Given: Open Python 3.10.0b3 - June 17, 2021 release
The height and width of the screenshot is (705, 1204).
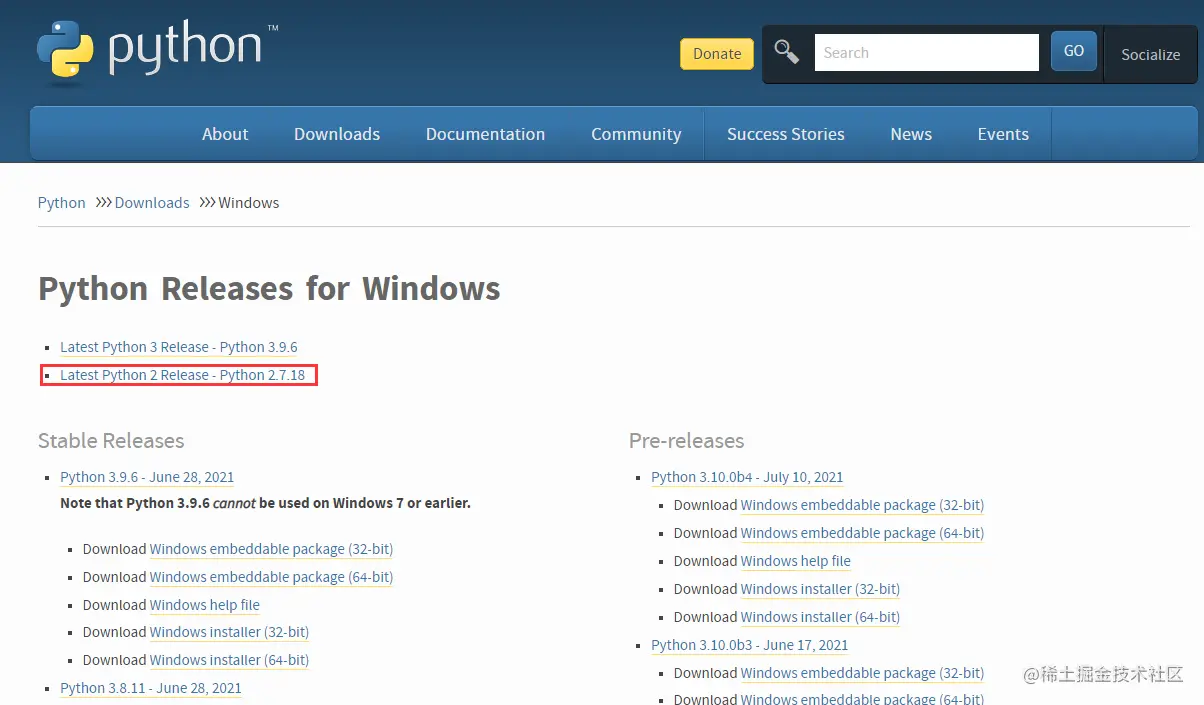Looking at the screenshot, I should pos(750,645).
